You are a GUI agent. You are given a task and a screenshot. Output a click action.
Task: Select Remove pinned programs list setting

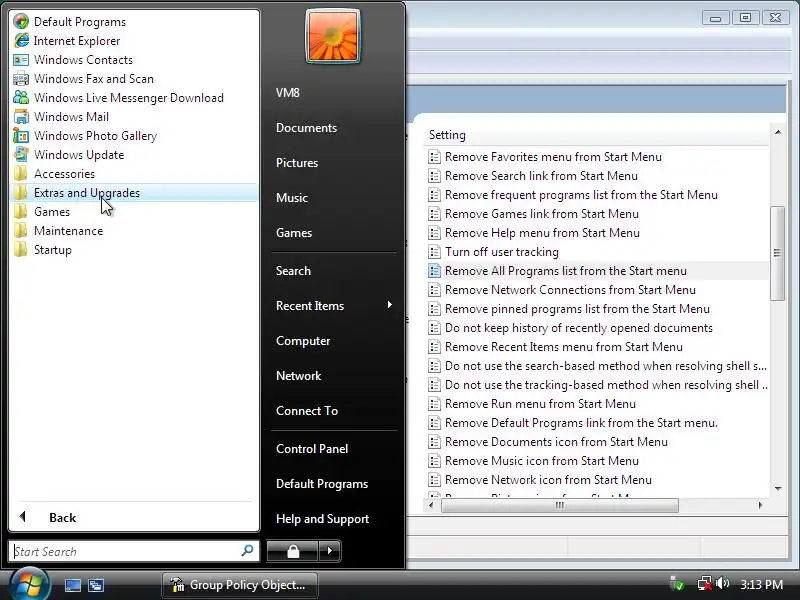point(578,309)
